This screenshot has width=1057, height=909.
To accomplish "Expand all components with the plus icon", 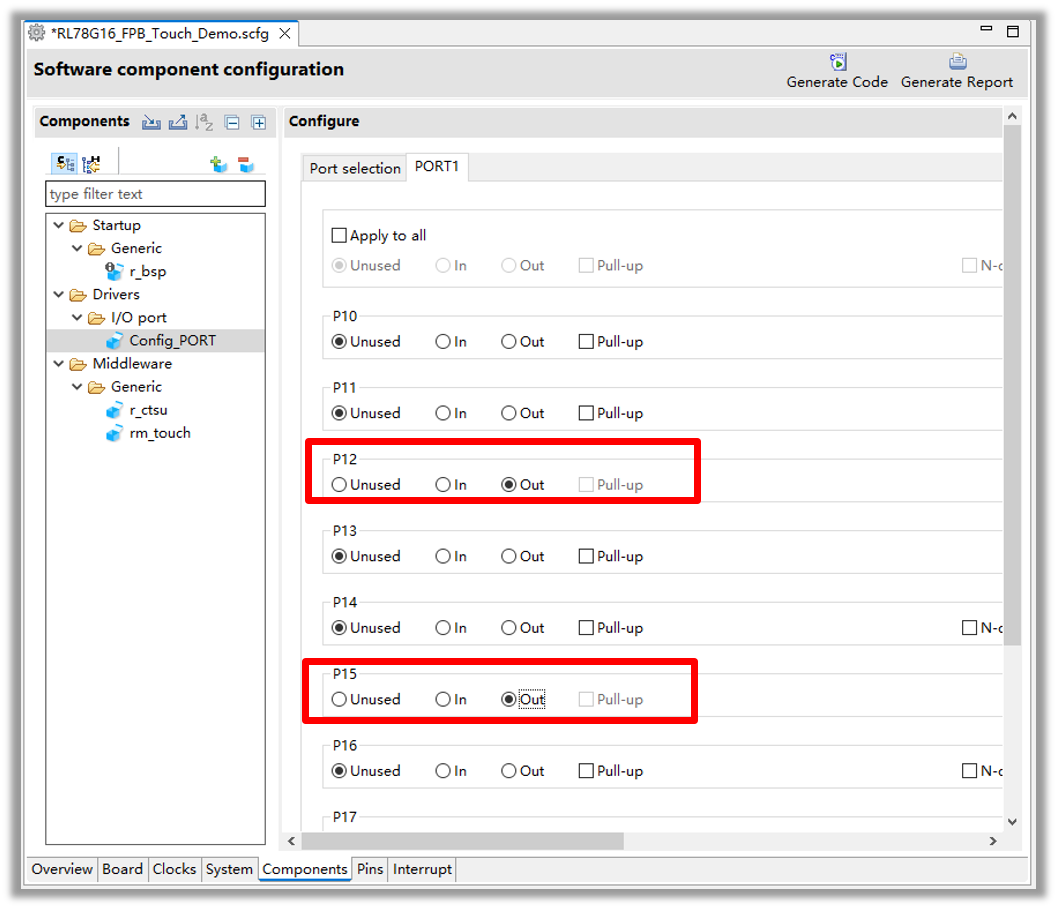I will click(258, 123).
